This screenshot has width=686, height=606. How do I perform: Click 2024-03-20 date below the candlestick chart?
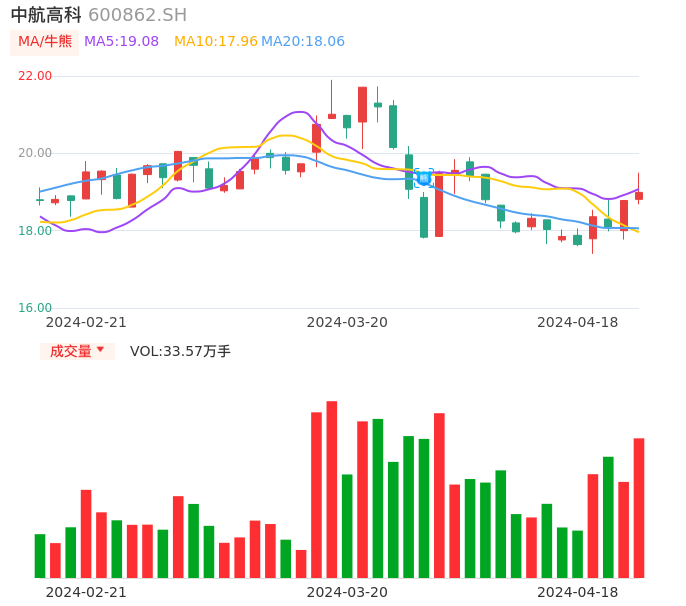pos(347,322)
